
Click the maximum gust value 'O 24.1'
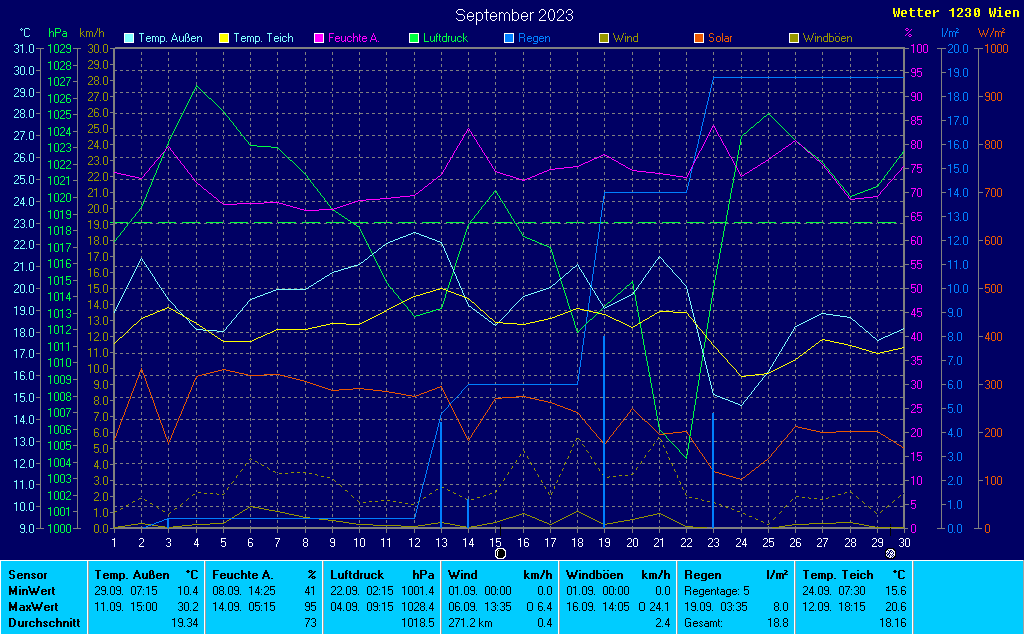click(654, 607)
